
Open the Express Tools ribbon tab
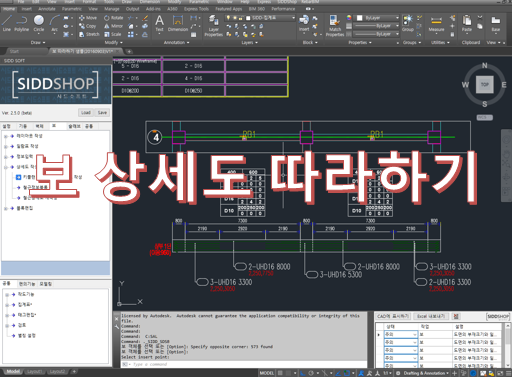point(196,9)
